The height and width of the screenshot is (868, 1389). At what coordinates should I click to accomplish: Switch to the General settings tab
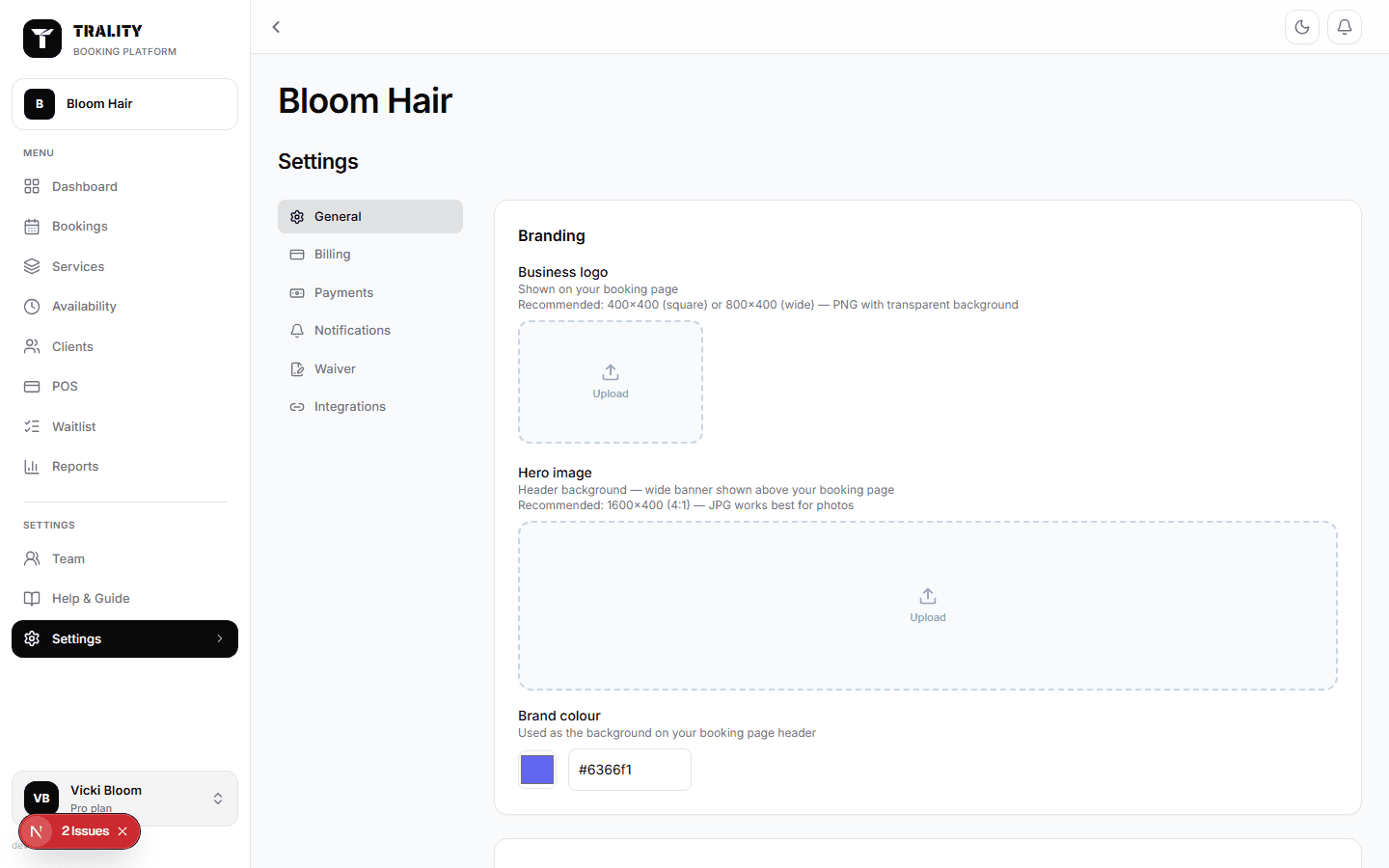coord(370,217)
